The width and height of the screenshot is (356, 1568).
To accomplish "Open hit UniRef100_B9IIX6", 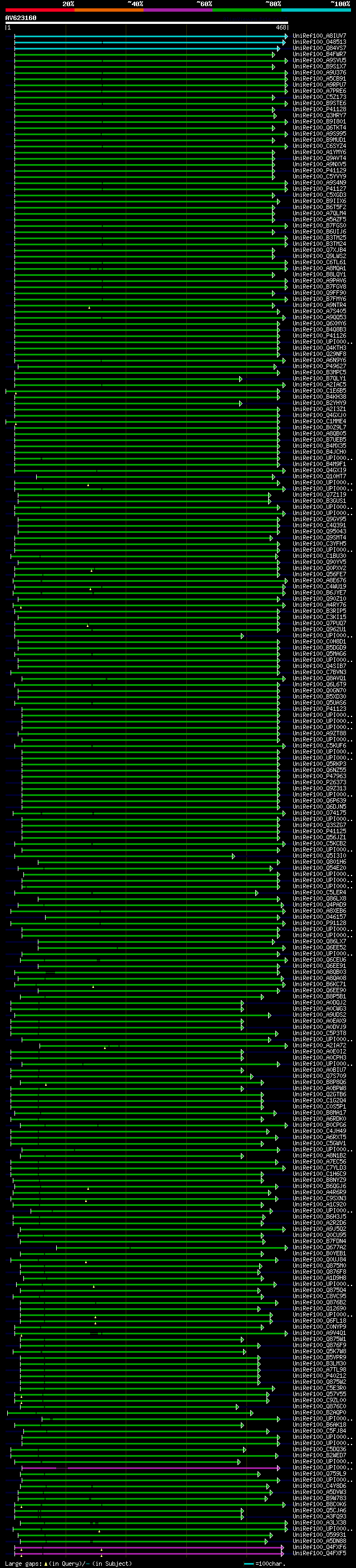I will [319, 201].
